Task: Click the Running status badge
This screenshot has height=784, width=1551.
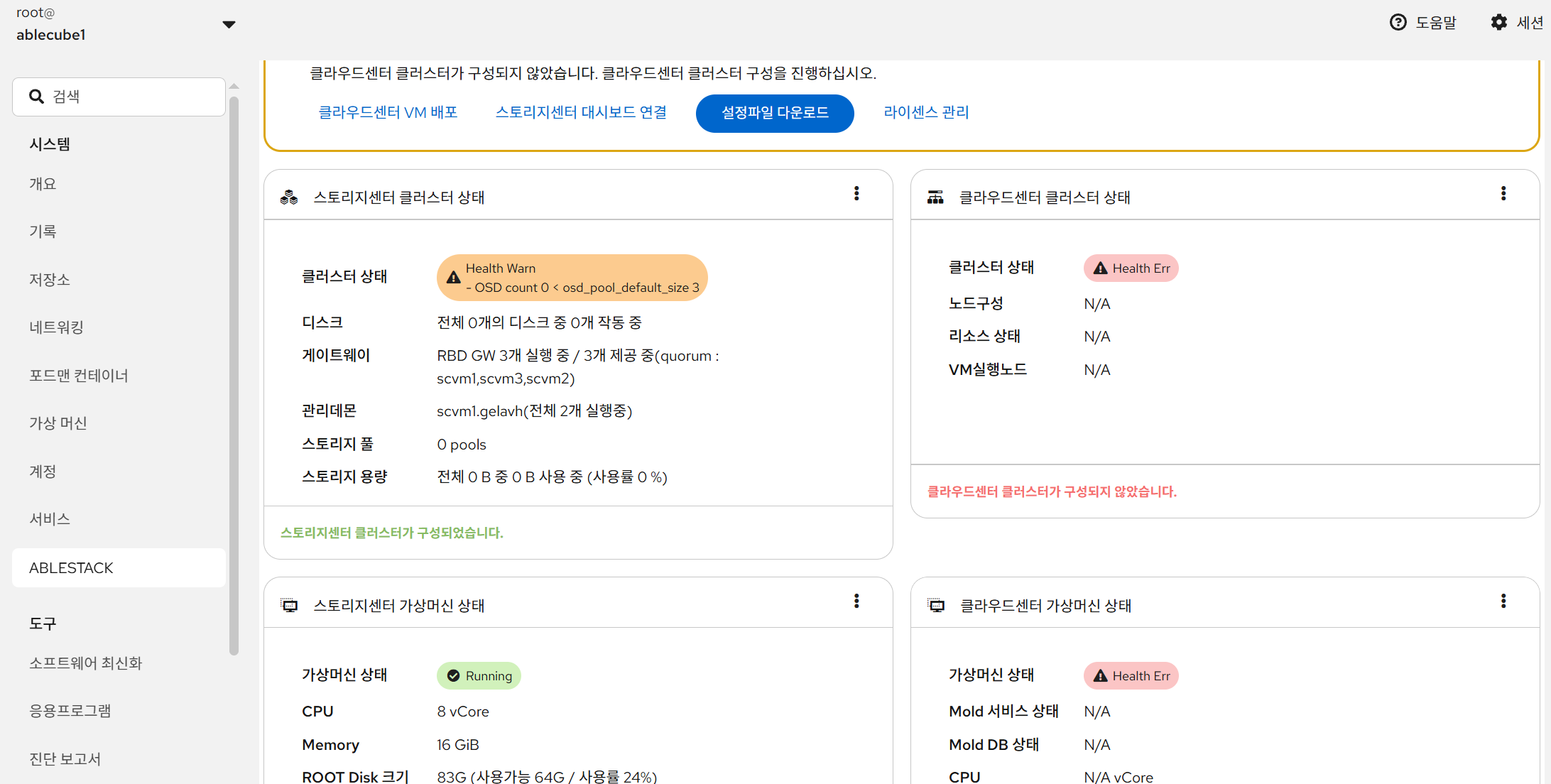Action: pyautogui.click(x=479, y=676)
